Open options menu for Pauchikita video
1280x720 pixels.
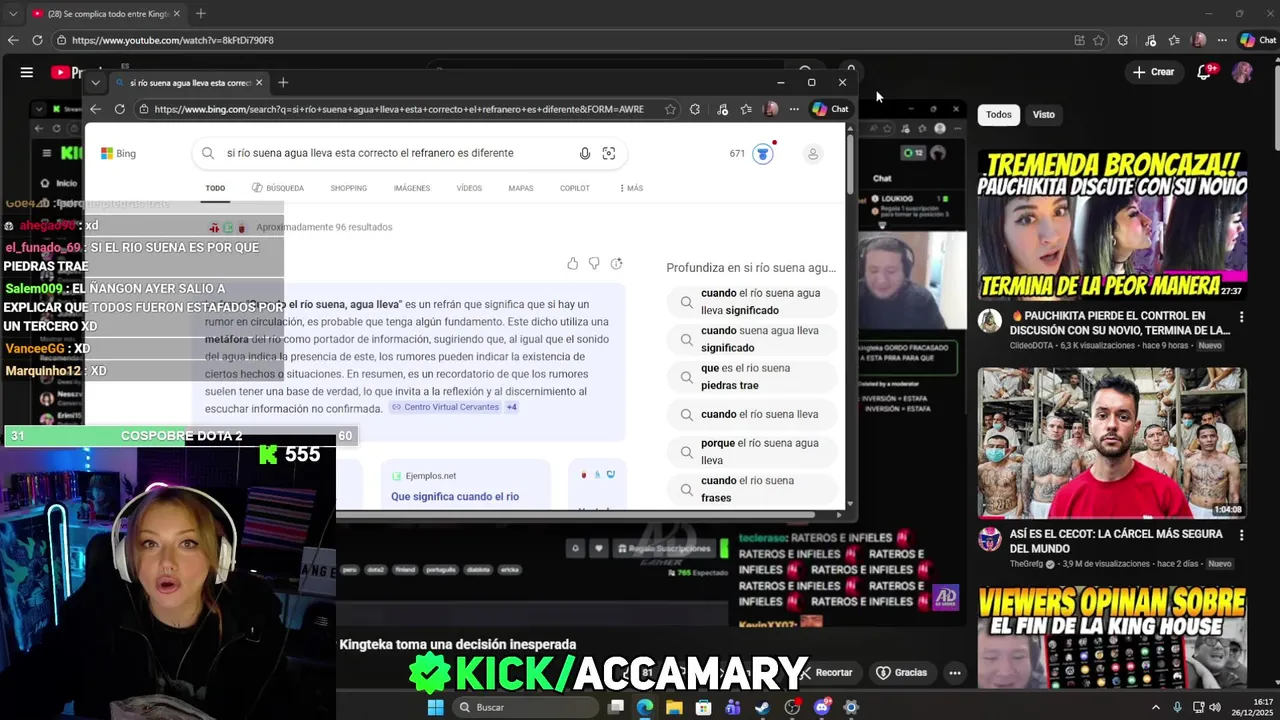pyautogui.click(x=1241, y=317)
